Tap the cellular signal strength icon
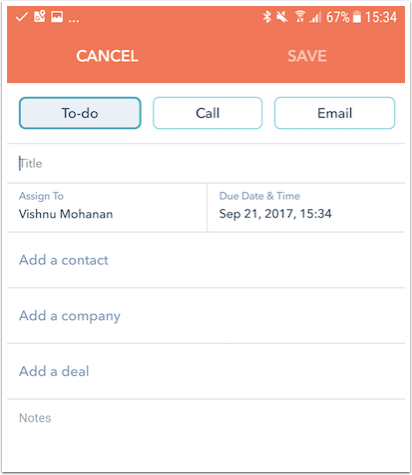The height and width of the screenshot is (475, 412). click(315, 17)
